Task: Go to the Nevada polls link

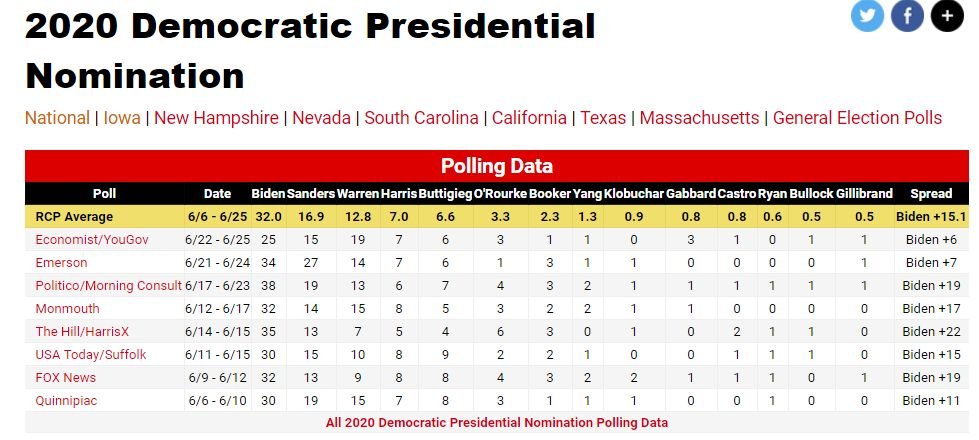Action: tap(321, 118)
